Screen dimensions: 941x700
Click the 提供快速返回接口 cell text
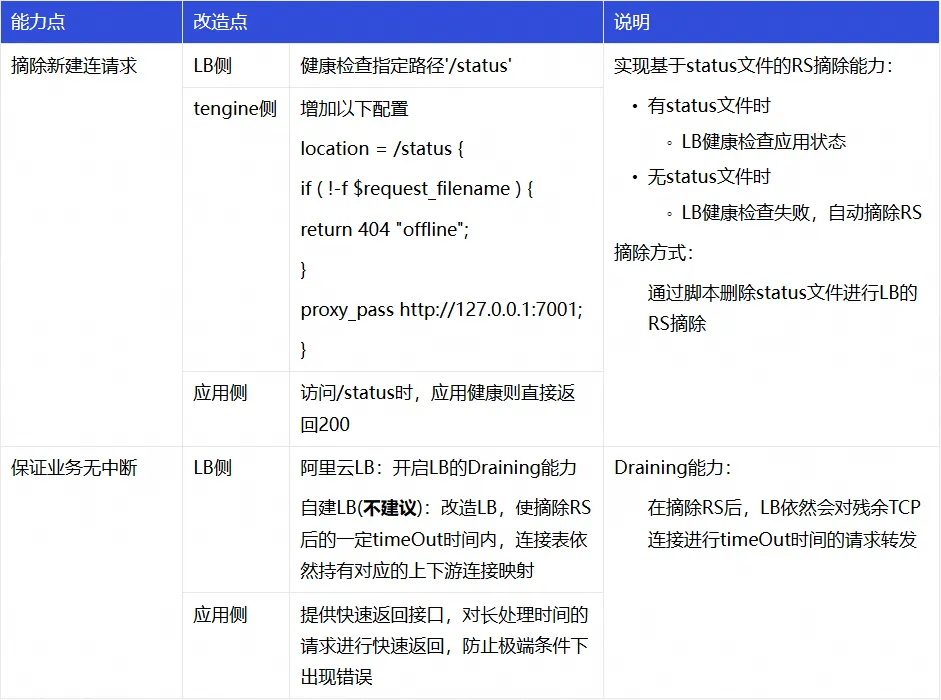pos(444,646)
